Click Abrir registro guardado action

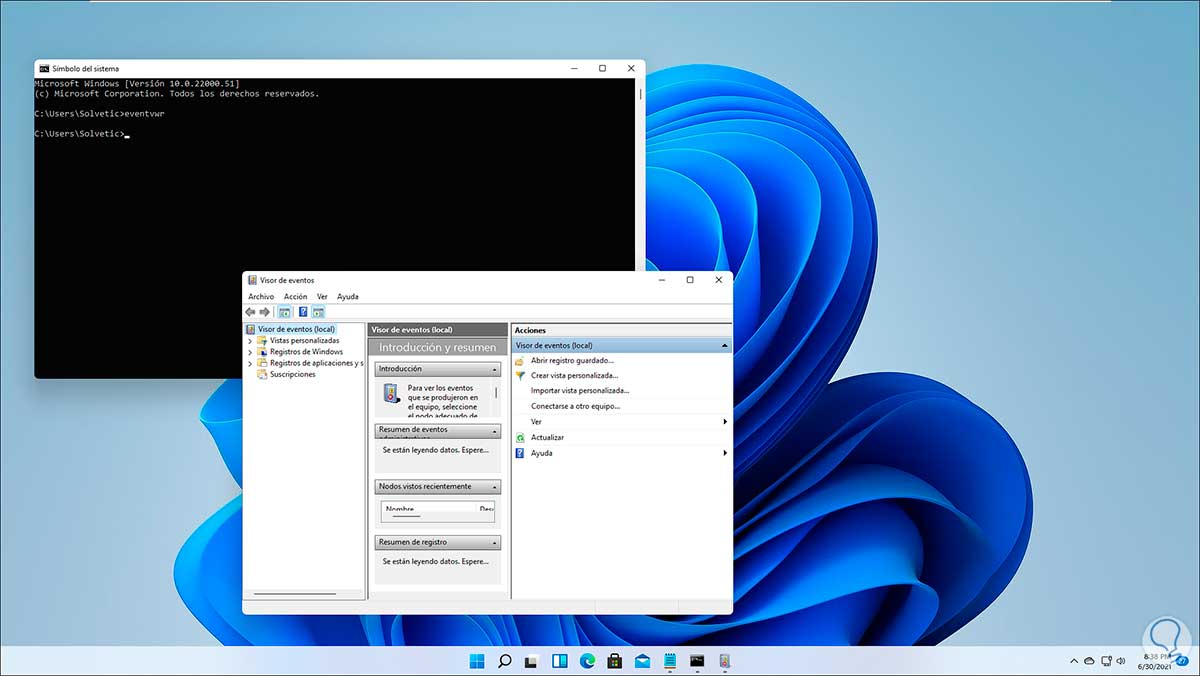pos(572,360)
